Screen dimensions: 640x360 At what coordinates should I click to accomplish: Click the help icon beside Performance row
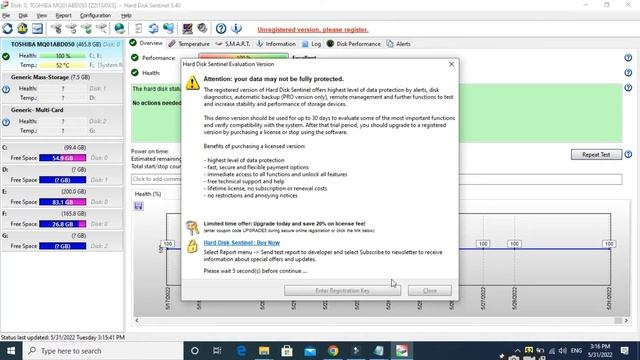pos(628,58)
